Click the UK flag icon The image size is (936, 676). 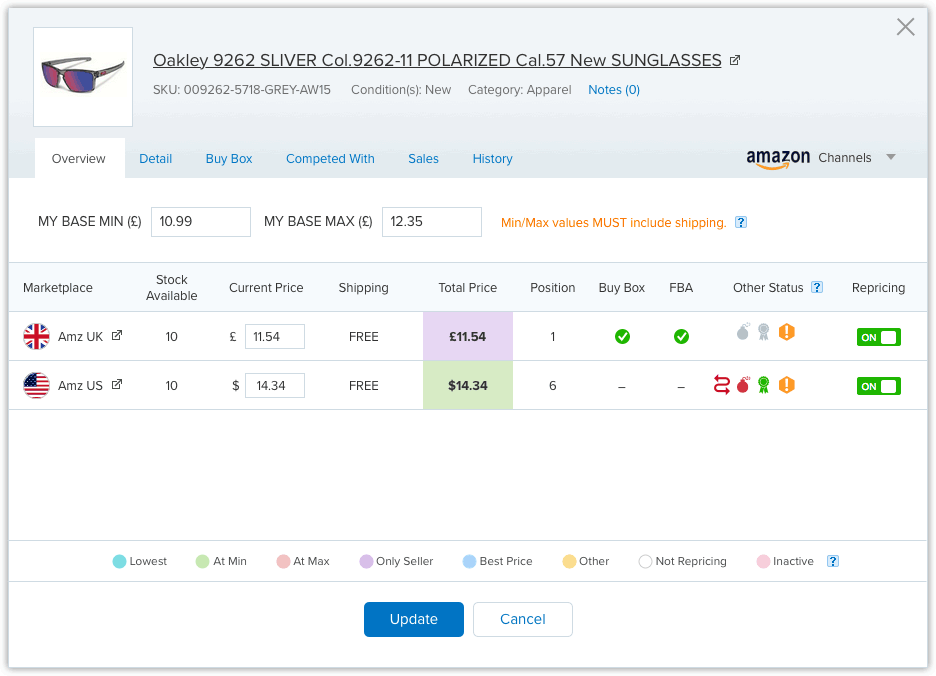tap(36, 336)
